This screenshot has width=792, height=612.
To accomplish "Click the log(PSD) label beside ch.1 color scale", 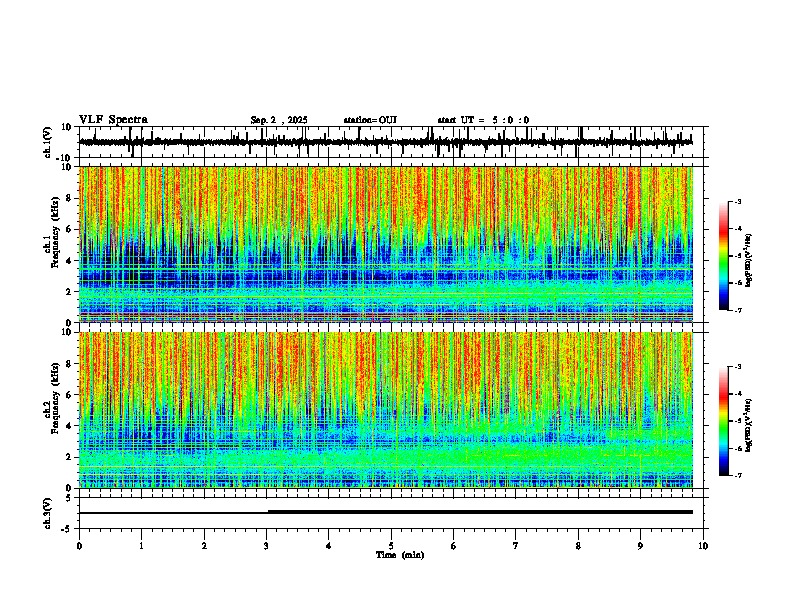I will tap(749, 260).
